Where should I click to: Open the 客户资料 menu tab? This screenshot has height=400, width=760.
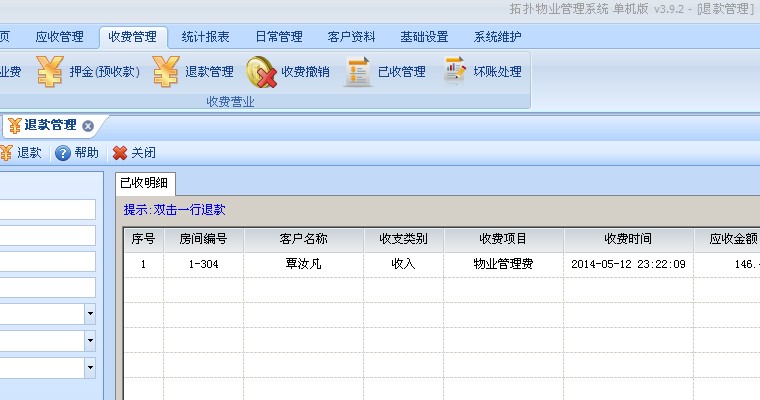click(x=352, y=37)
